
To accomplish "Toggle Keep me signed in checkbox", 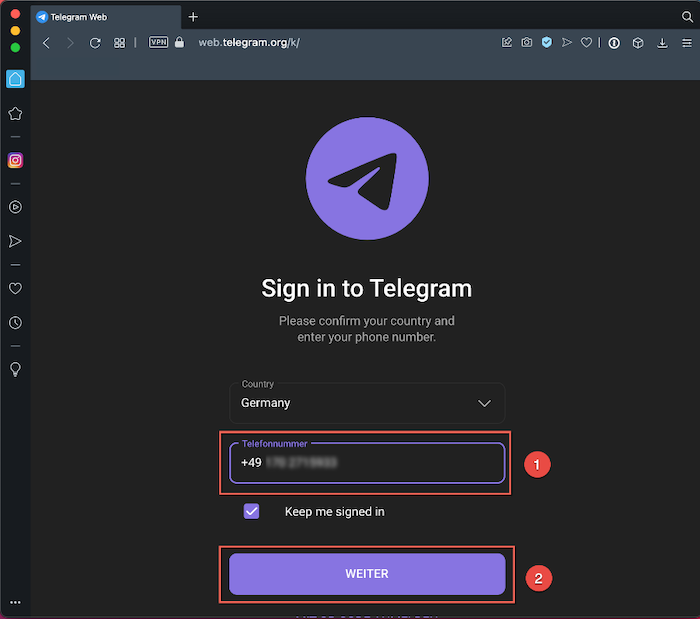I will coord(251,511).
